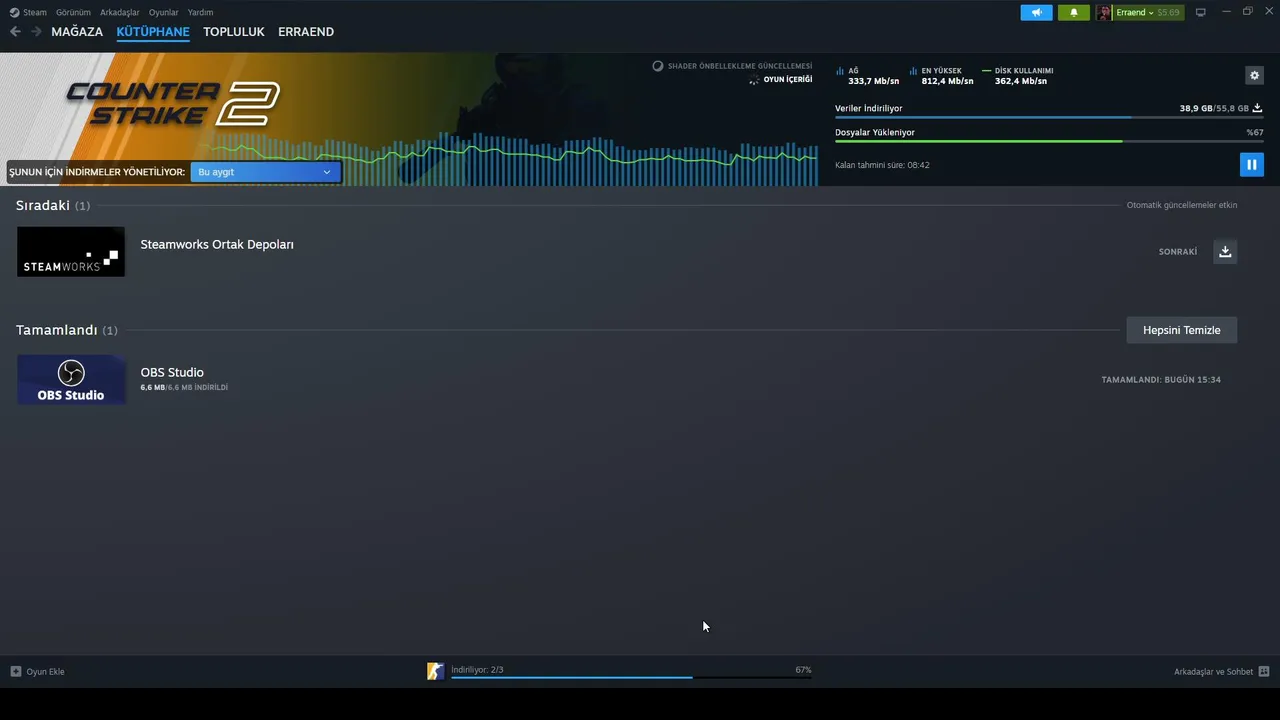Open Arkadaşlar ve Sohbet
The width and height of the screenshot is (1280, 720).
pyautogui.click(x=1213, y=672)
